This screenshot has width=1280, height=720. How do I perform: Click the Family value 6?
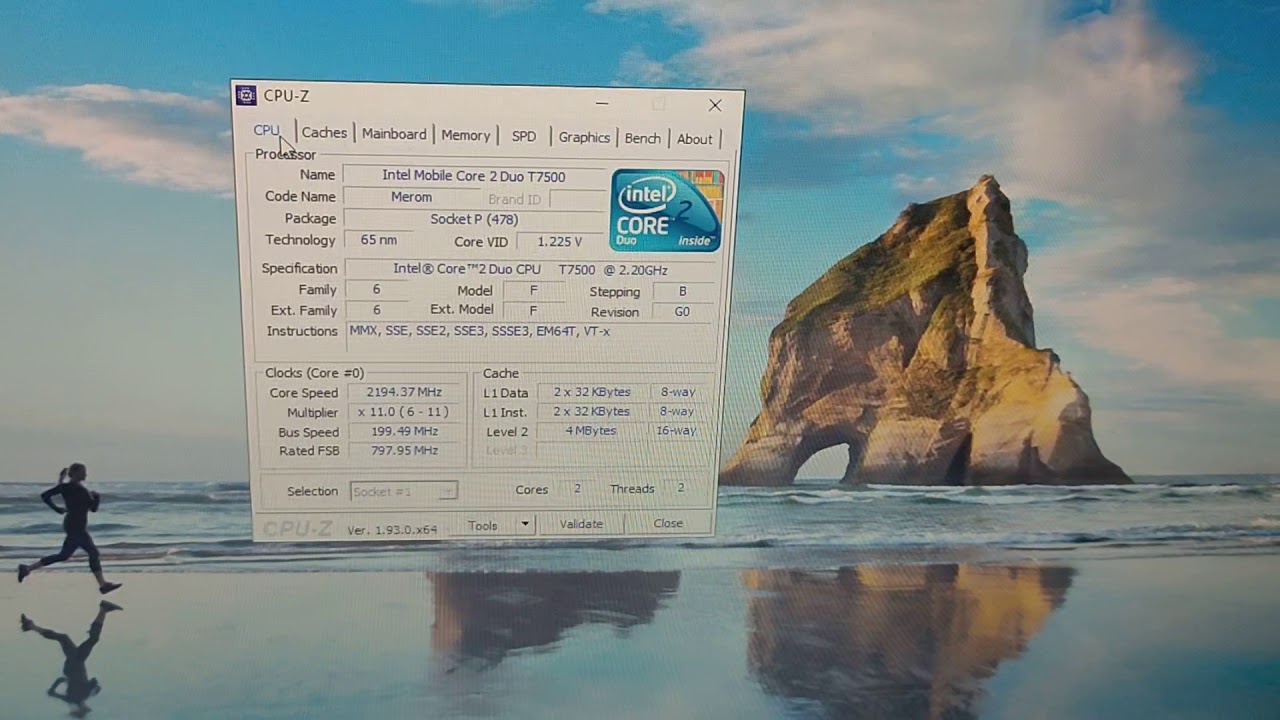pos(377,289)
